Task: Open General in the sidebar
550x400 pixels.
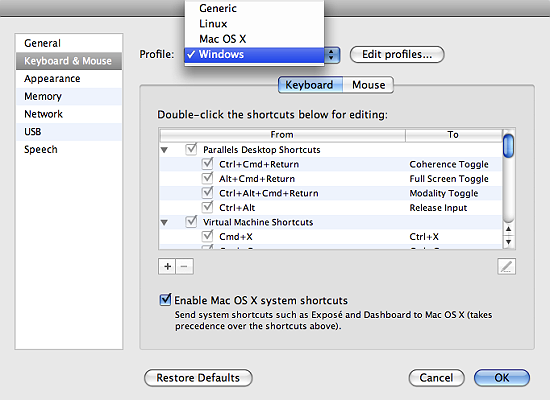Action: [x=69, y=43]
